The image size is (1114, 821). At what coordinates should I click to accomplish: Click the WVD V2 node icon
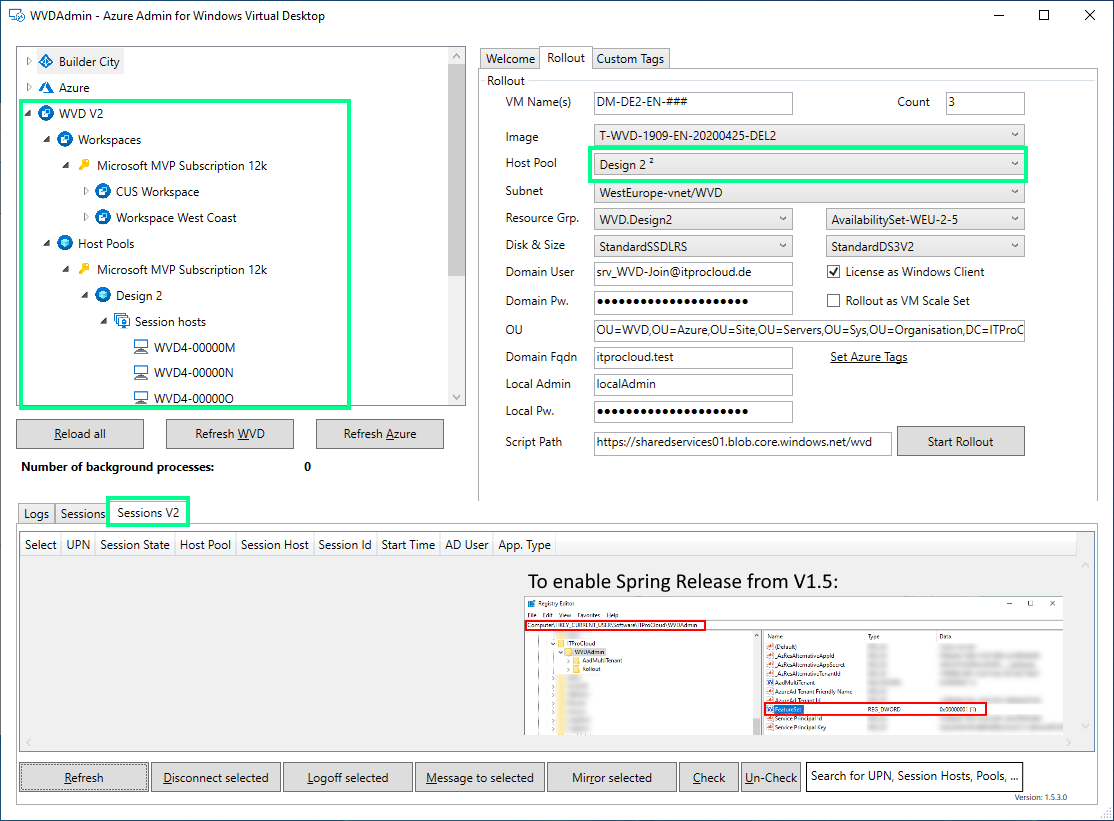pyautogui.click(x=46, y=113)
